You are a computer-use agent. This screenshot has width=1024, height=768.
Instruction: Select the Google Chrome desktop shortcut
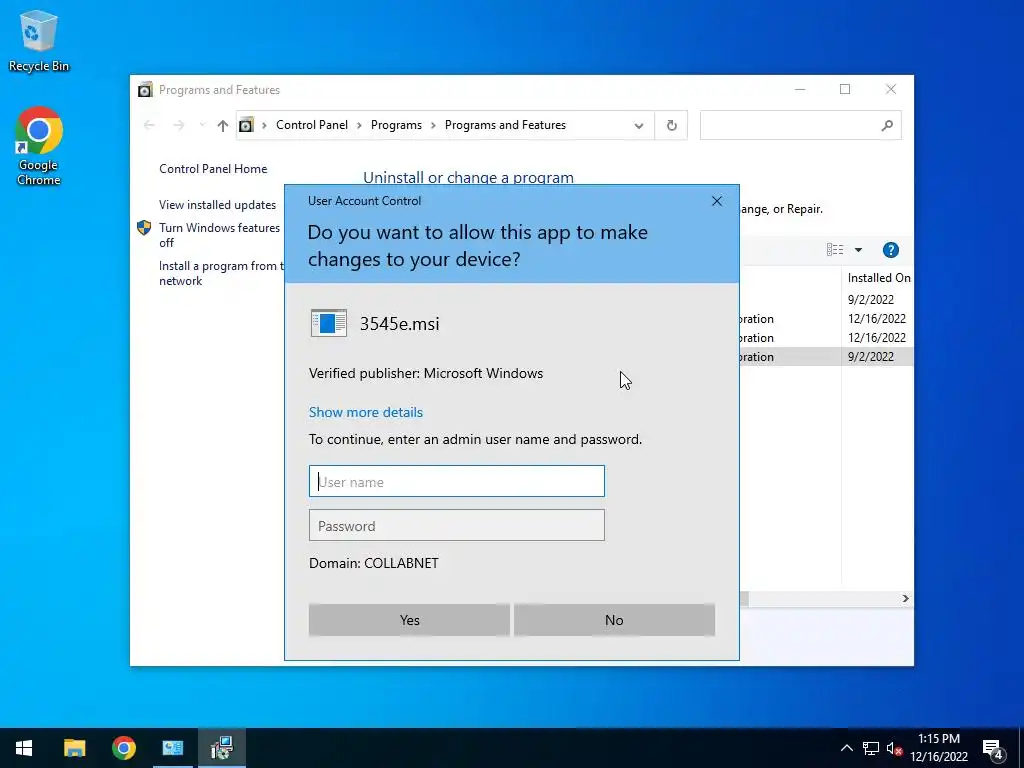pyautogui.click(x=39, y=146)
